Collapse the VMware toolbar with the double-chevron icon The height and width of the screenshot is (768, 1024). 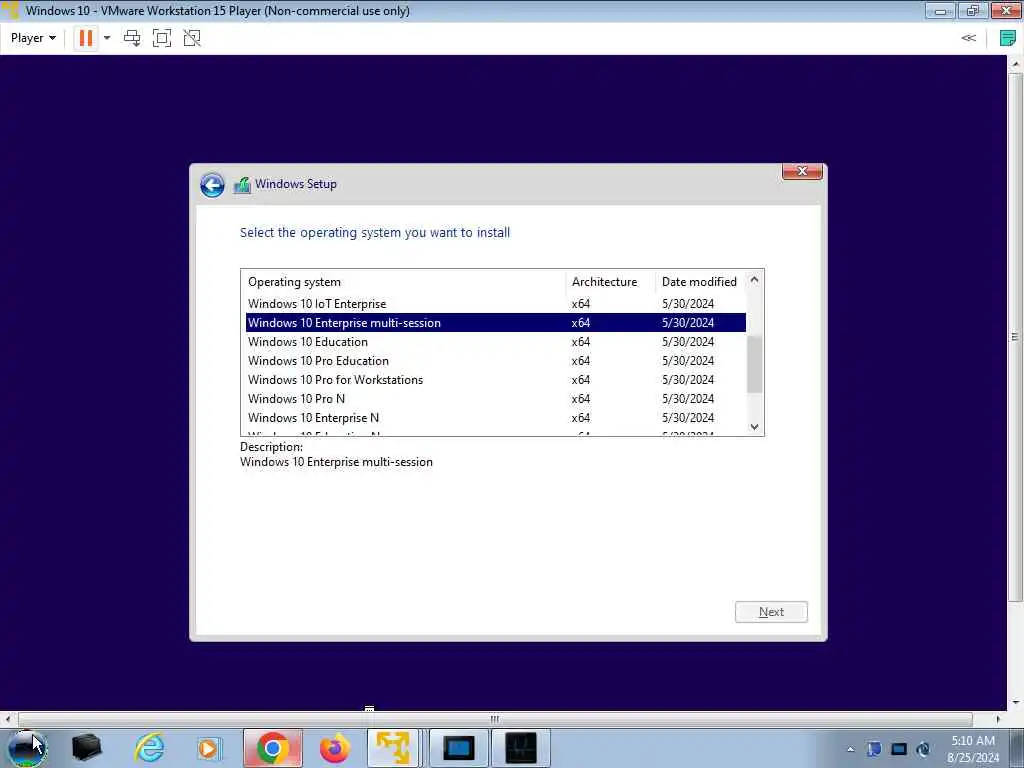(968, 38)
